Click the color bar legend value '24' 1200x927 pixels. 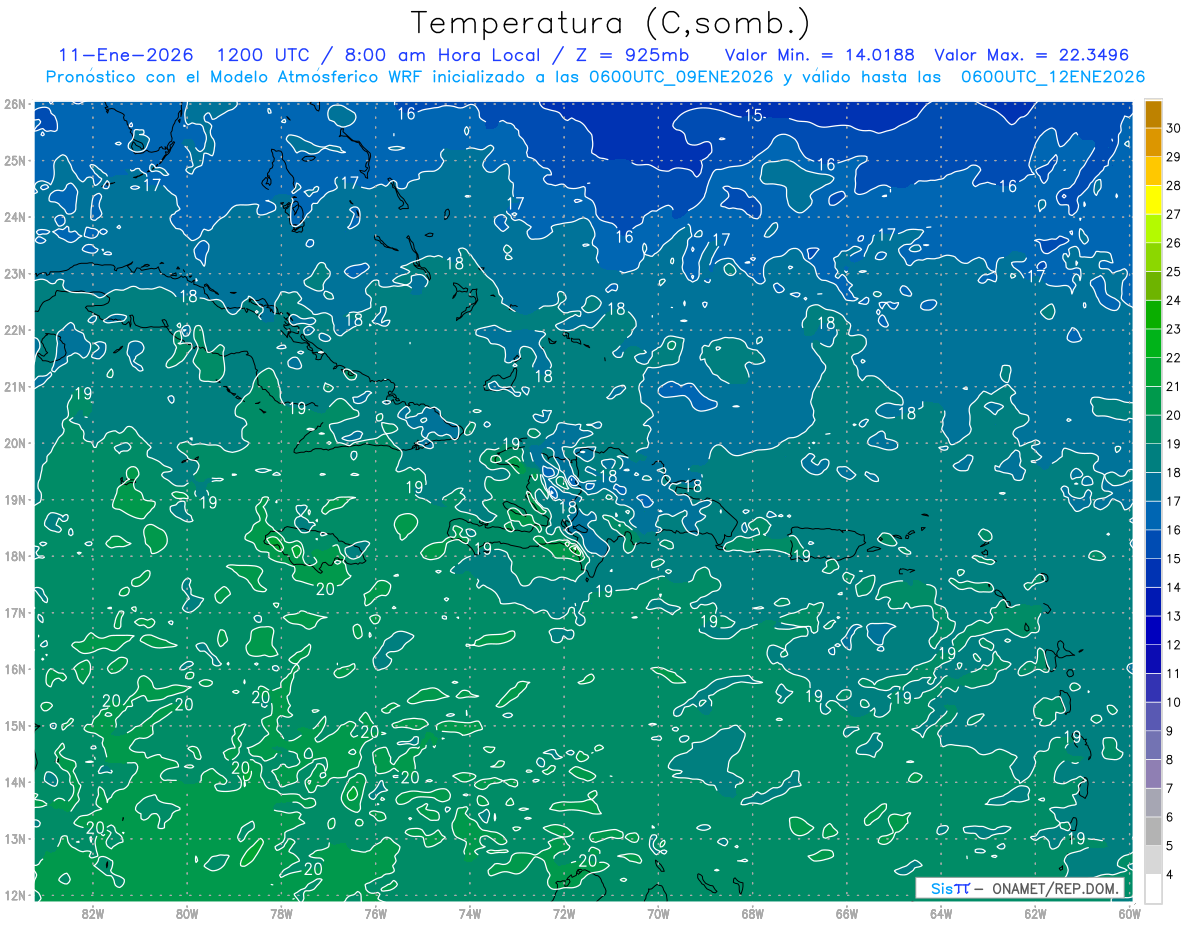tap(1173, 300)
